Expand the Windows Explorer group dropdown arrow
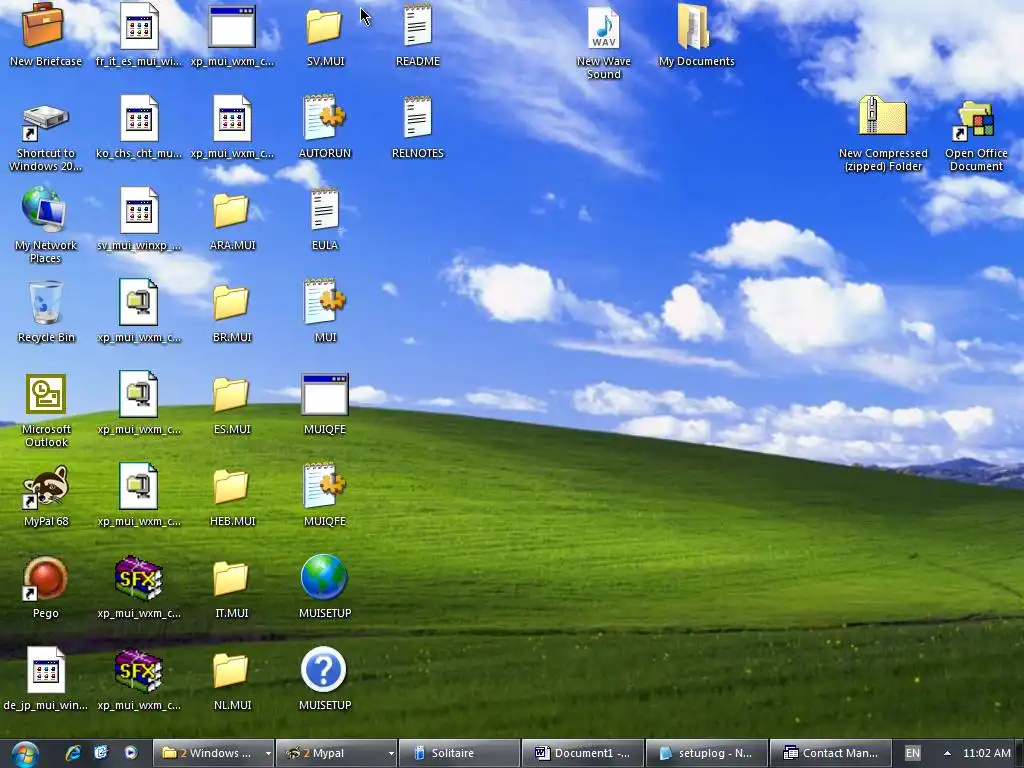 pyautogui.click(x=268, y=754)
